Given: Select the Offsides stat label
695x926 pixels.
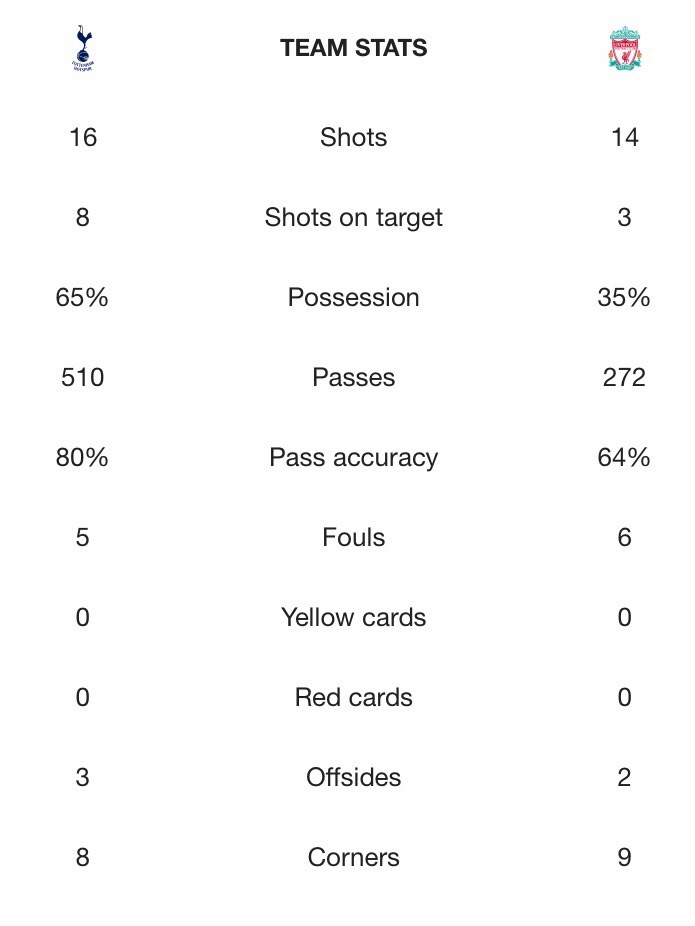Looking at the screenshot, I should [x=353, y=777].
